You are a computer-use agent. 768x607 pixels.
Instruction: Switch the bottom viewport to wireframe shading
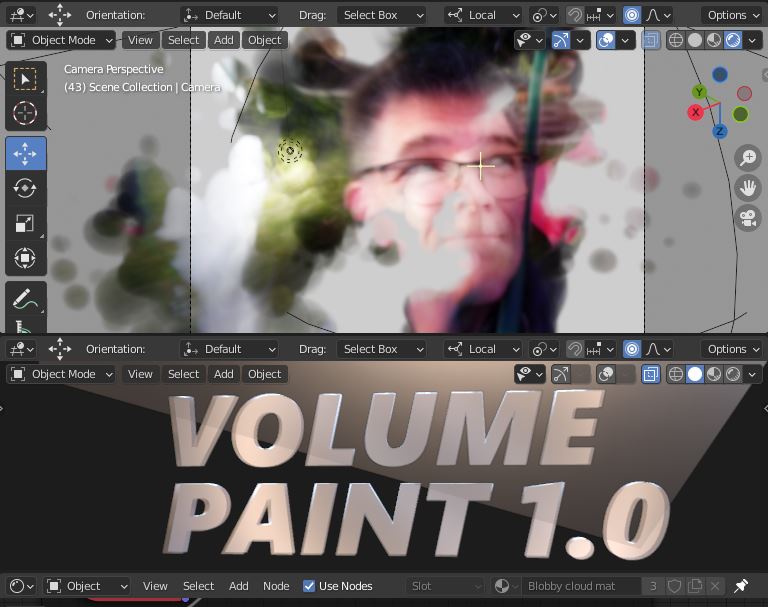pyautogui.click(x=676, y=374)
